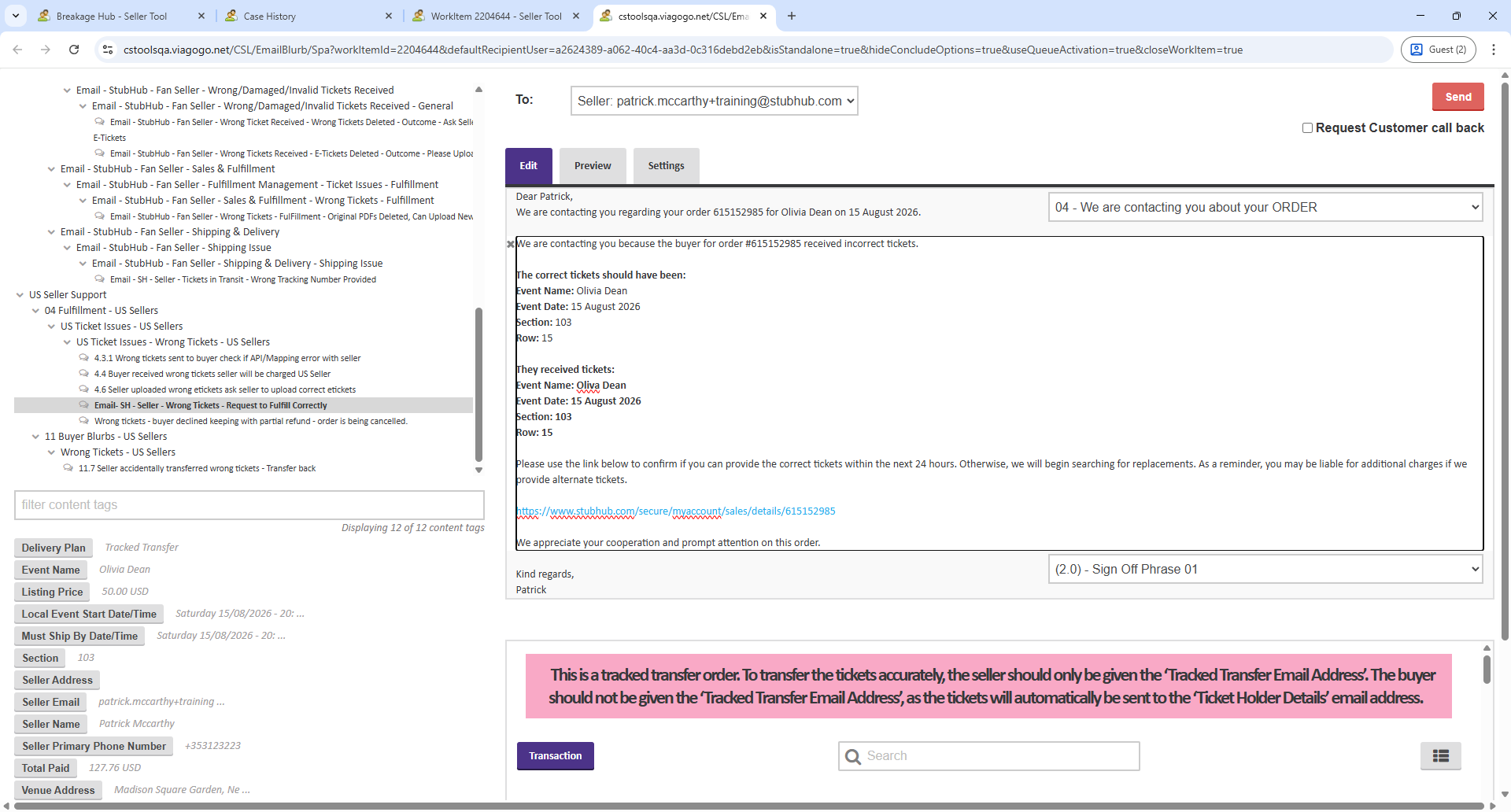This screenshot has height=812, width=1511.
Task: Open the Sign Off Phrase 01 dropdown
Action: [1265, 570]
